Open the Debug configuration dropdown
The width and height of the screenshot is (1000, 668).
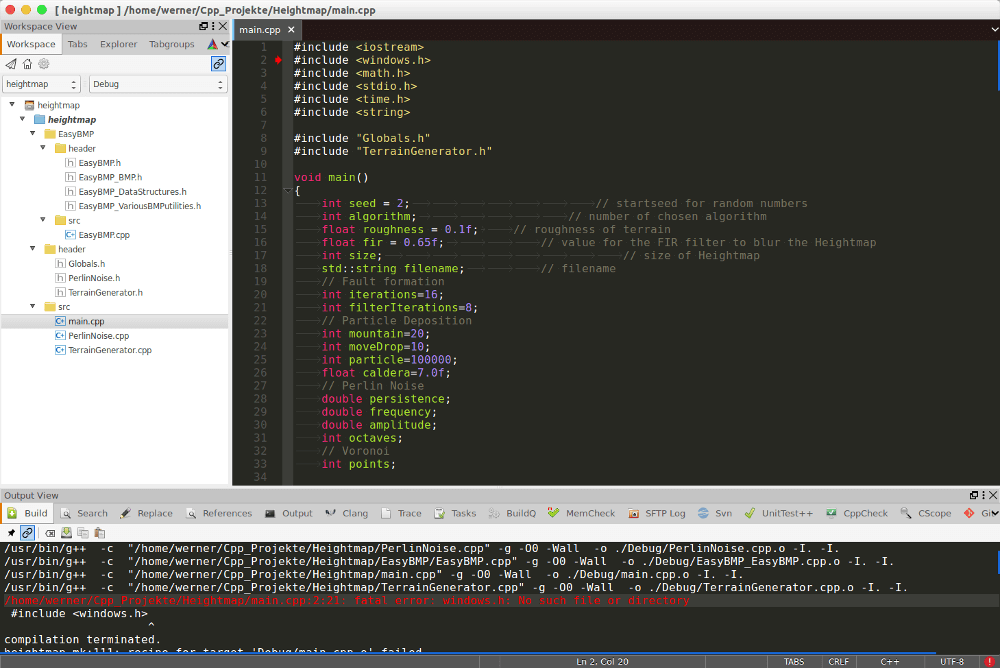[x=158, y=85]
